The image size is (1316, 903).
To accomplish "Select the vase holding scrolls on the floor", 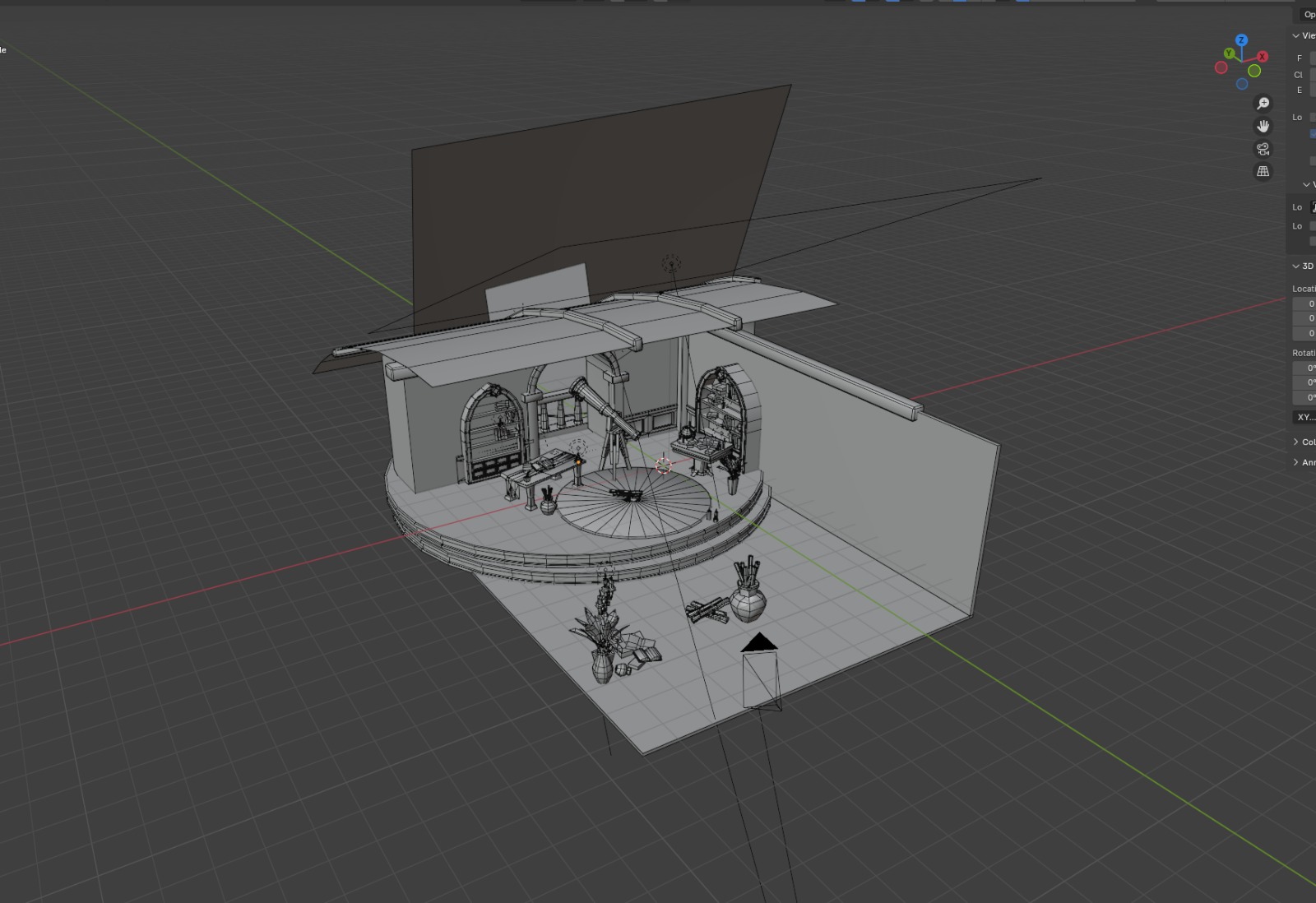I will coord(748,590).
